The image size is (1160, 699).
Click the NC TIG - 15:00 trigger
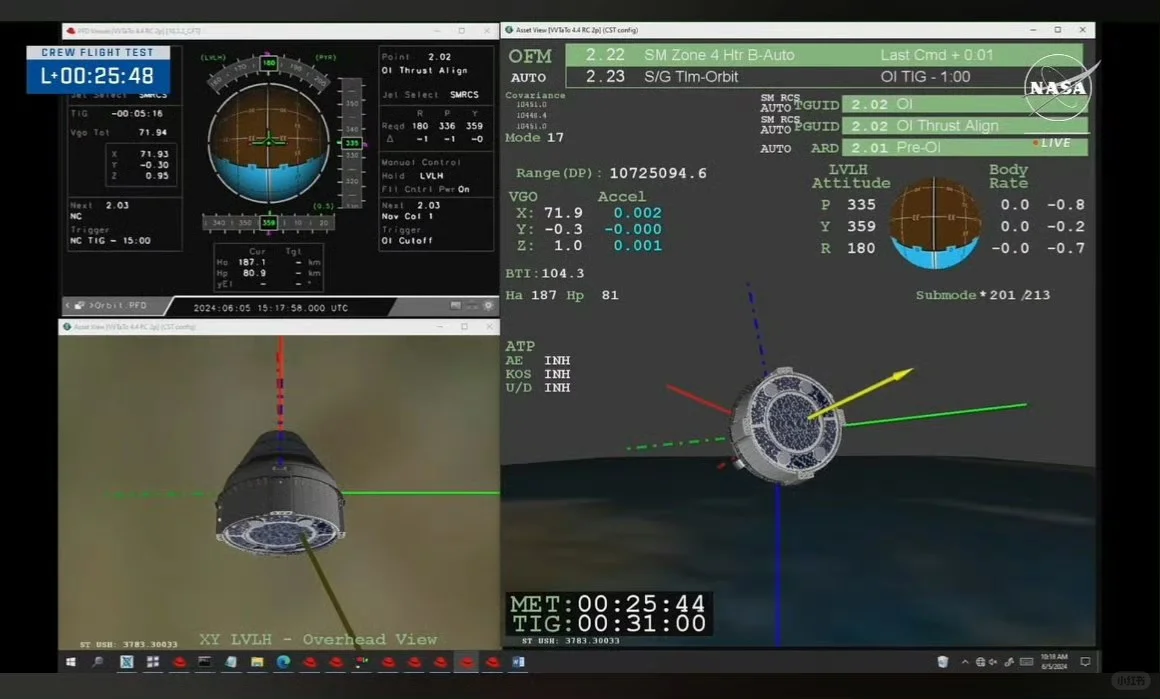tap(110, 240)
